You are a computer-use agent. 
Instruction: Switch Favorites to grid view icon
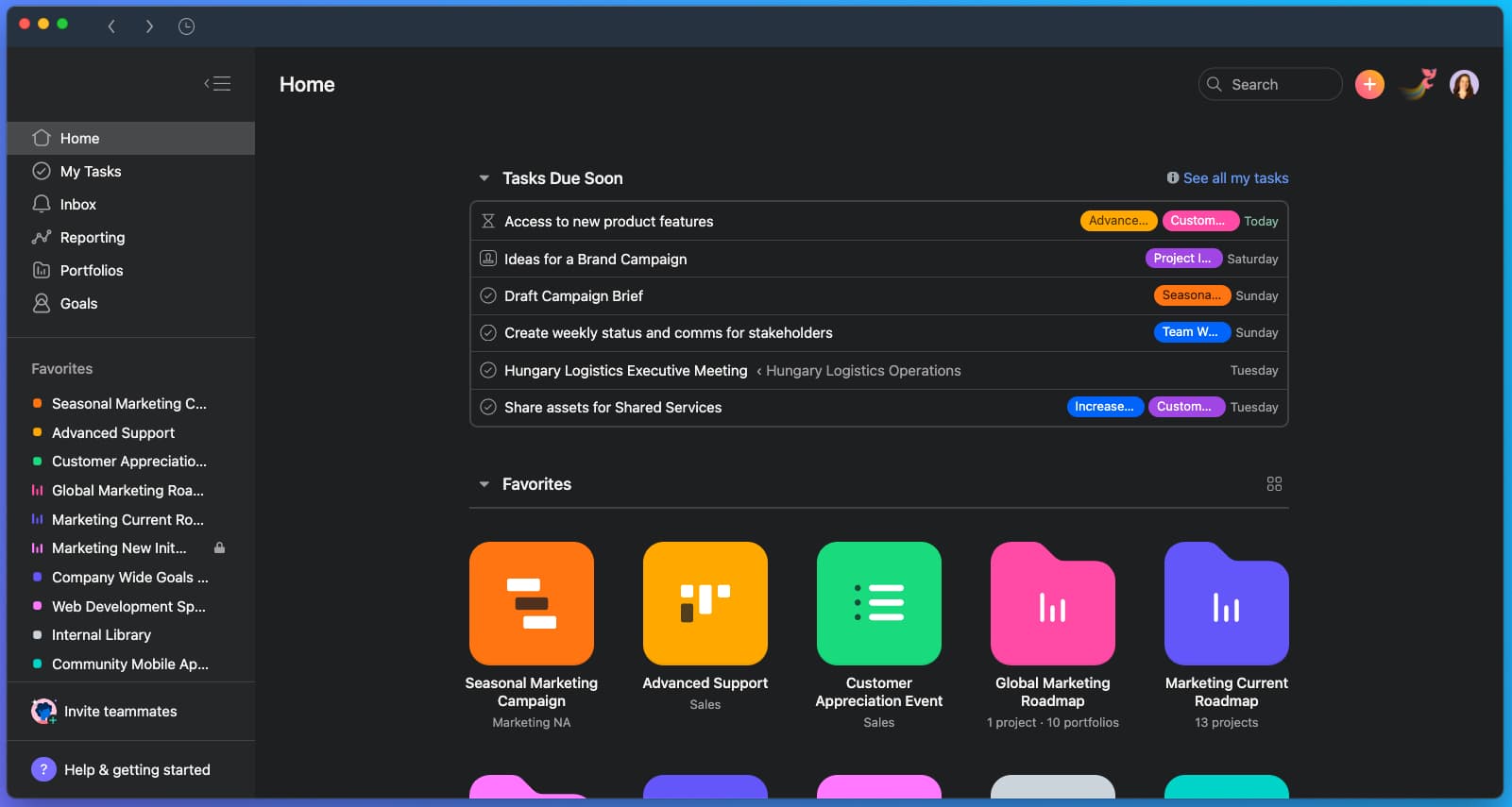[x=1274, y=484]
